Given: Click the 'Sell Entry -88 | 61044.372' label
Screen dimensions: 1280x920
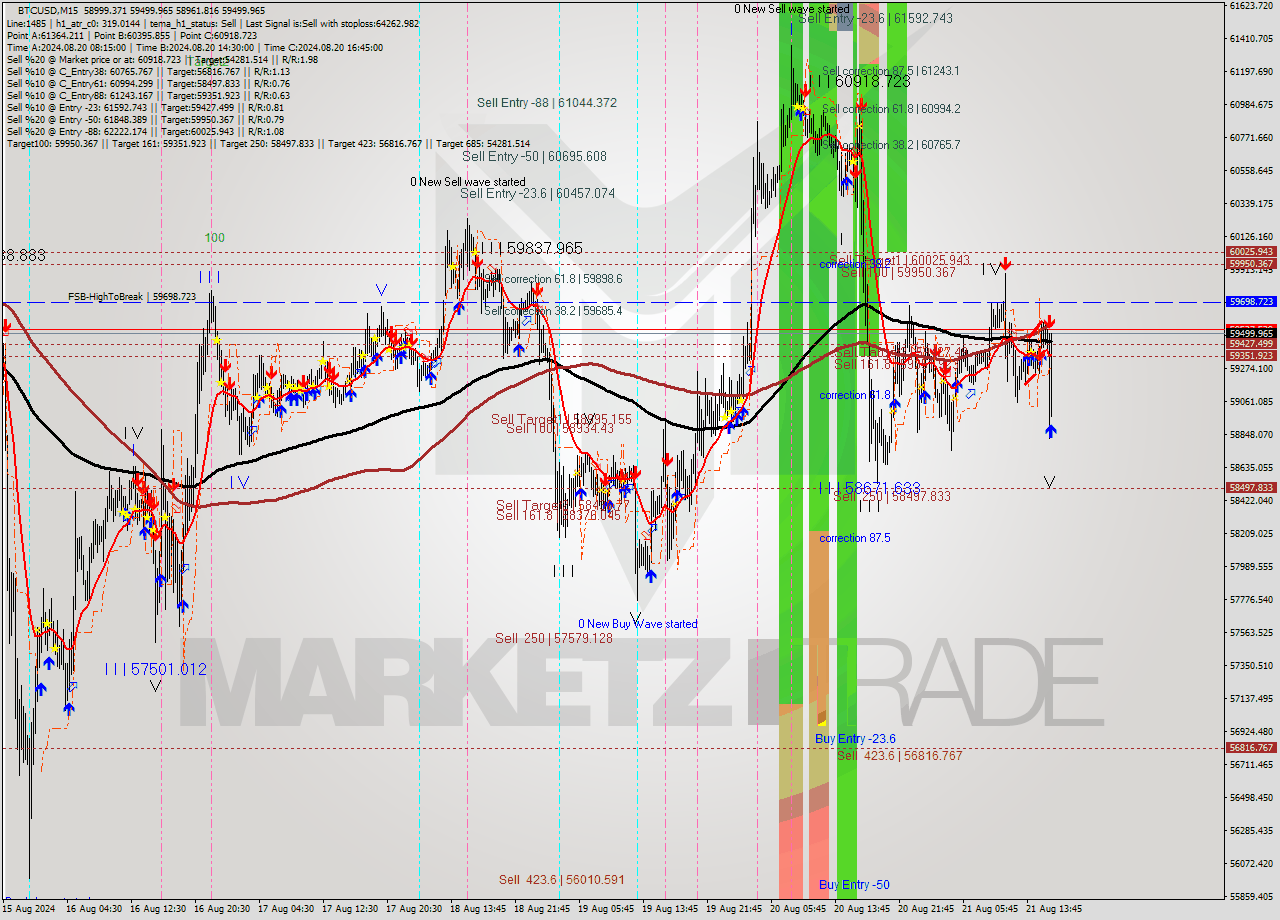Looking at the screenshot, I should tap(547, 103).
